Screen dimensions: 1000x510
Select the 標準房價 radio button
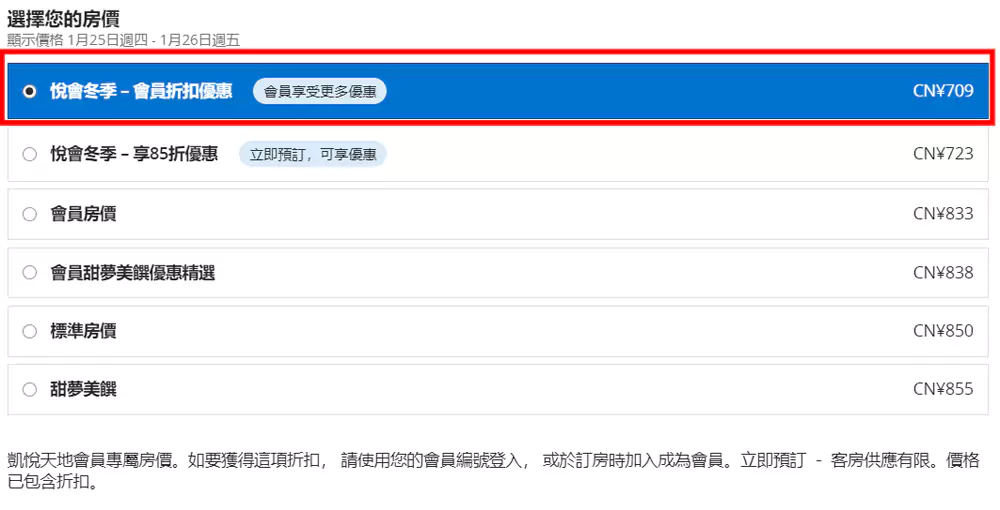pos(29,332)
